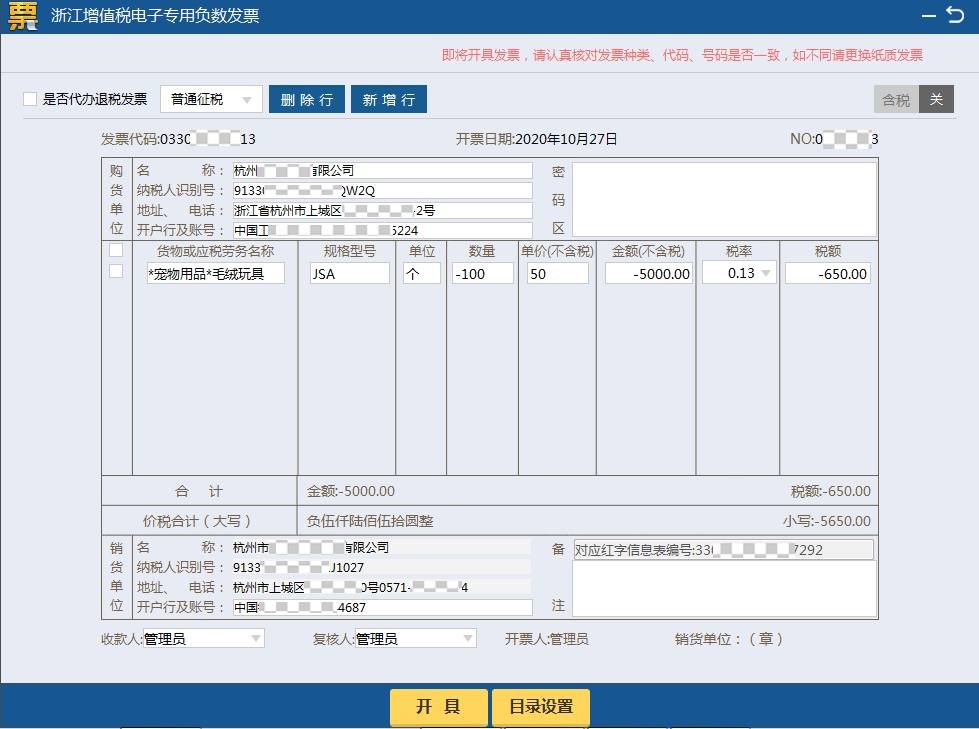Click the goods name field *宠物用品*毛绒玩具
Viewport: 979px width, 729px height.
215,273
